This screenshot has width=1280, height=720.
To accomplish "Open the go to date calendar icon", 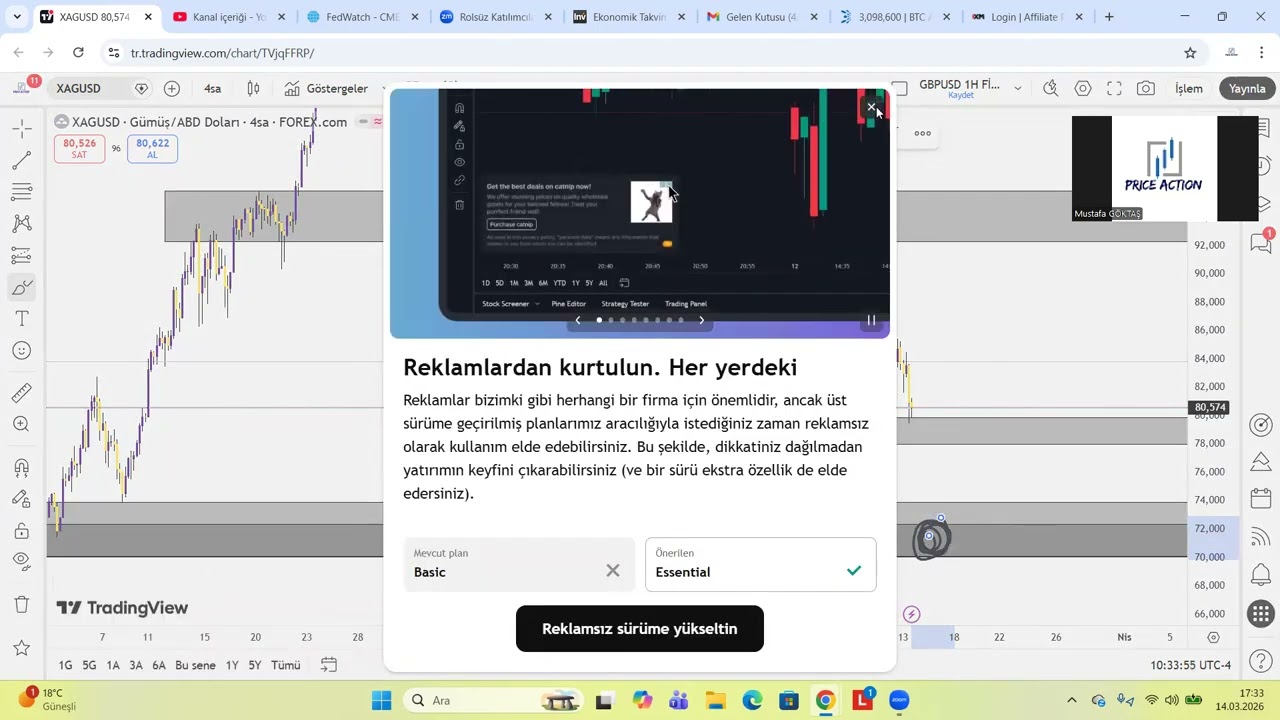I will [x=328, y=665].
